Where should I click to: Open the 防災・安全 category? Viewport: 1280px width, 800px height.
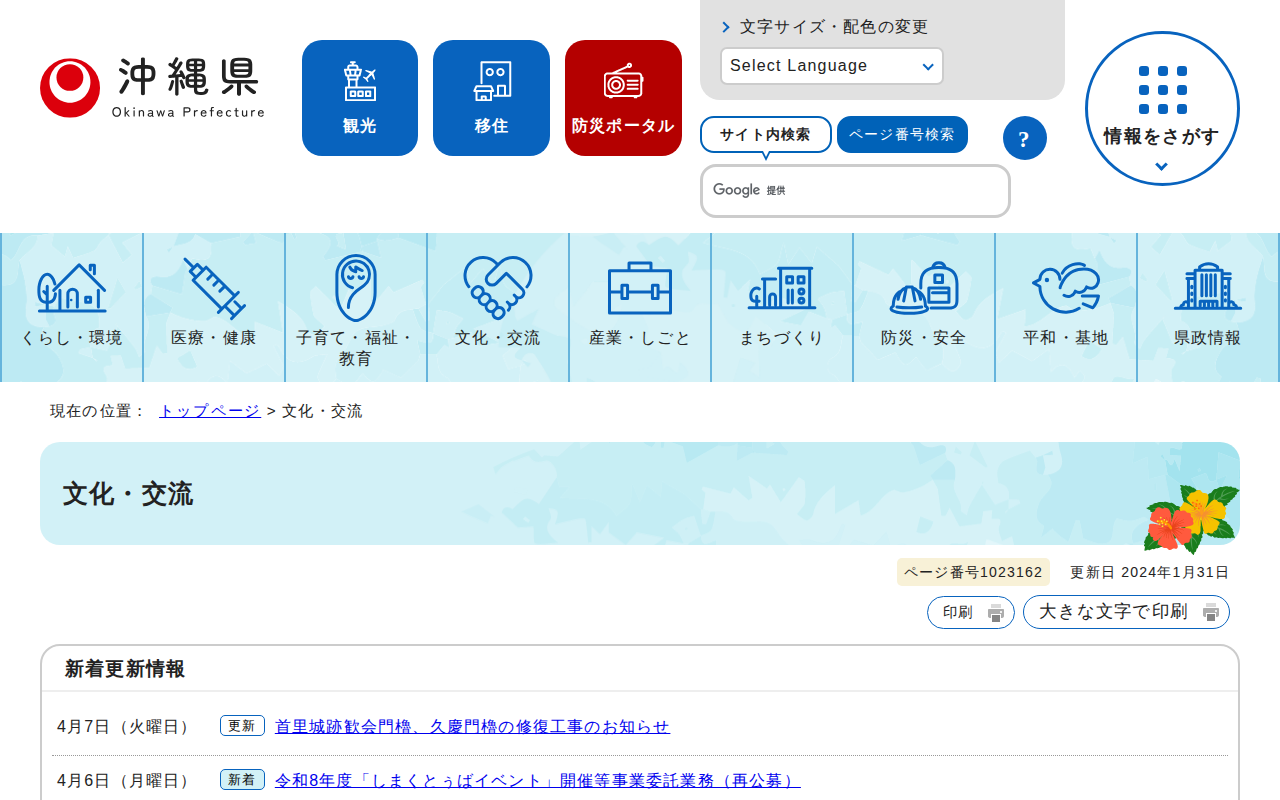pyautogui.click(x=924, y=307)
